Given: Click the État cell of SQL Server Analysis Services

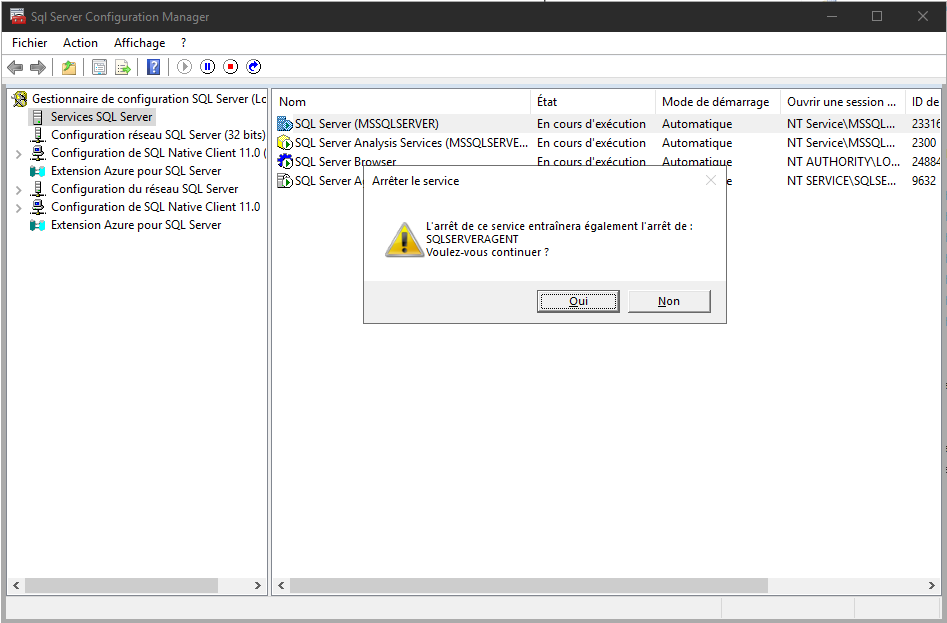Looking at the screenshot, I should click(591, 143).
